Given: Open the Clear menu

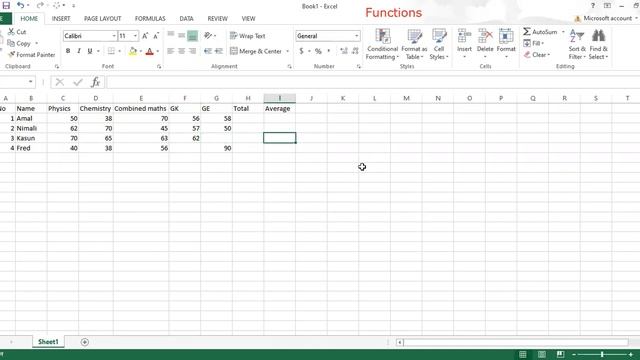Looking at the screenshot, I should click(537, 55).
